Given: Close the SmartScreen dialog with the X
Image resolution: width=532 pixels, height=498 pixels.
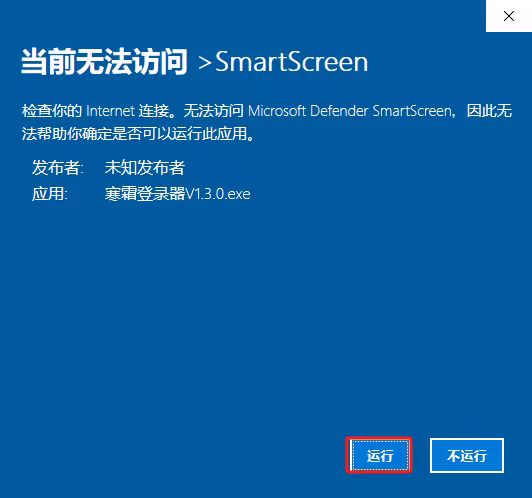Looking at the screenshot, I should click(509, 16).
